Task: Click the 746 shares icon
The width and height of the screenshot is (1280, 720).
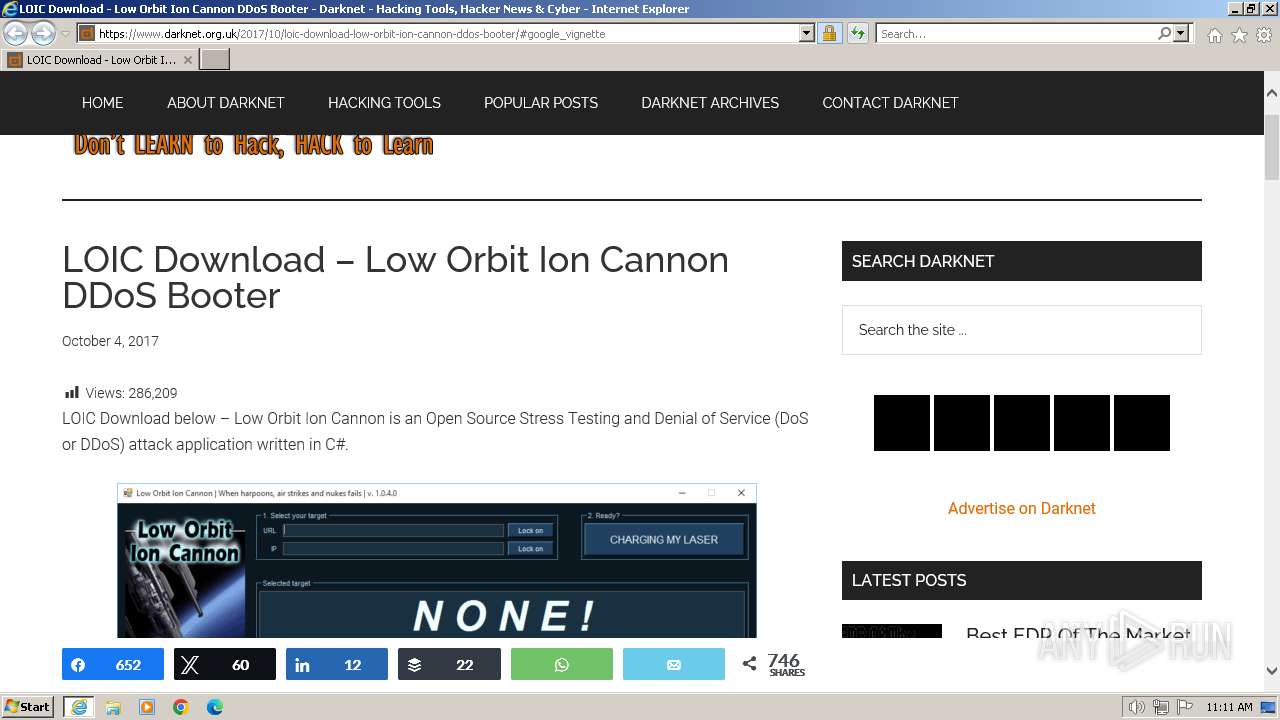Action: (x=749, y=664)
